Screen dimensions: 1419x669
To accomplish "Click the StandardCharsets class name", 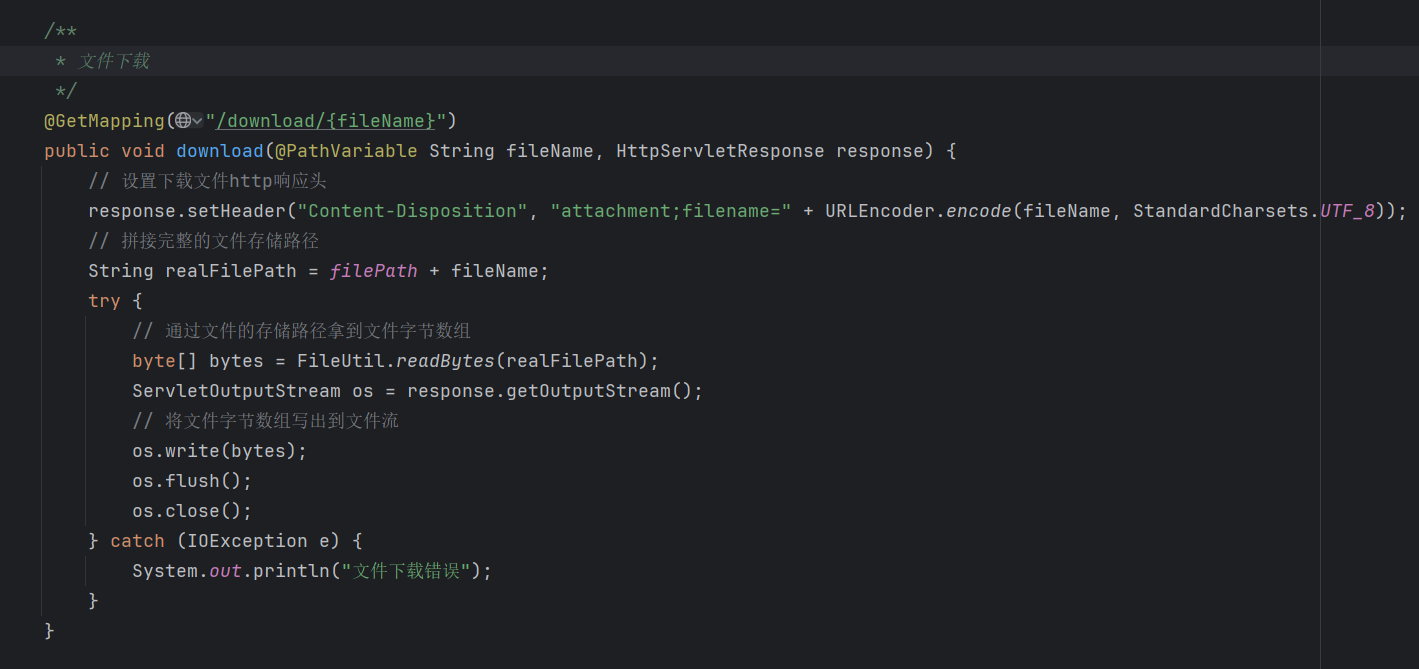I will (x=1221, y=211).
